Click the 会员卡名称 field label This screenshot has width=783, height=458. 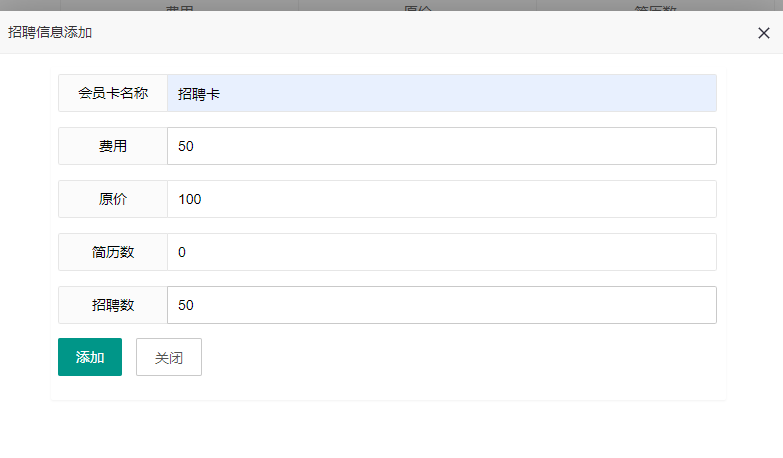point(113,93)
